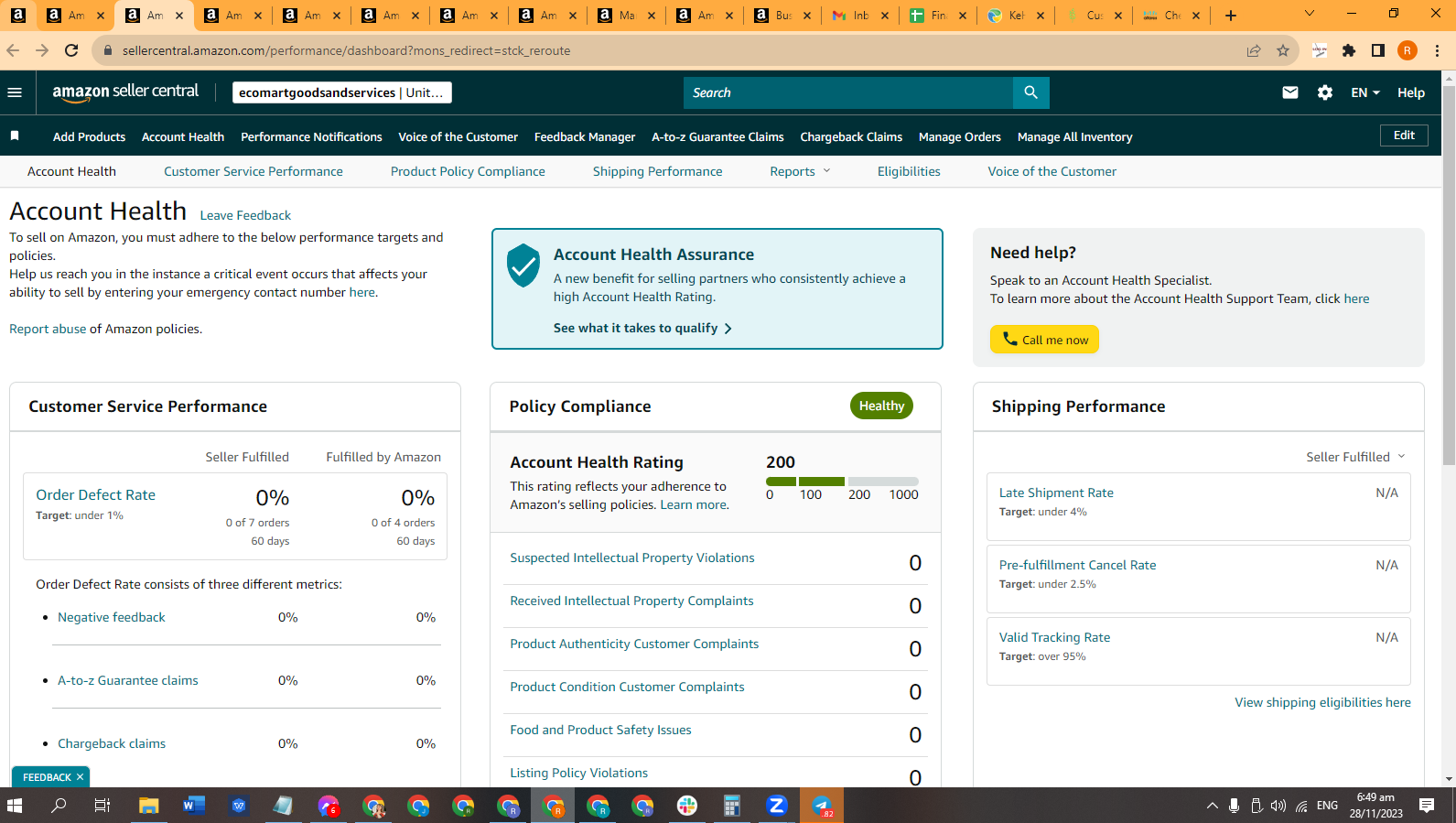The image size is (1456, 823).
Task: Open the Customer Service Performance tab
Action: tap(253, 171)
